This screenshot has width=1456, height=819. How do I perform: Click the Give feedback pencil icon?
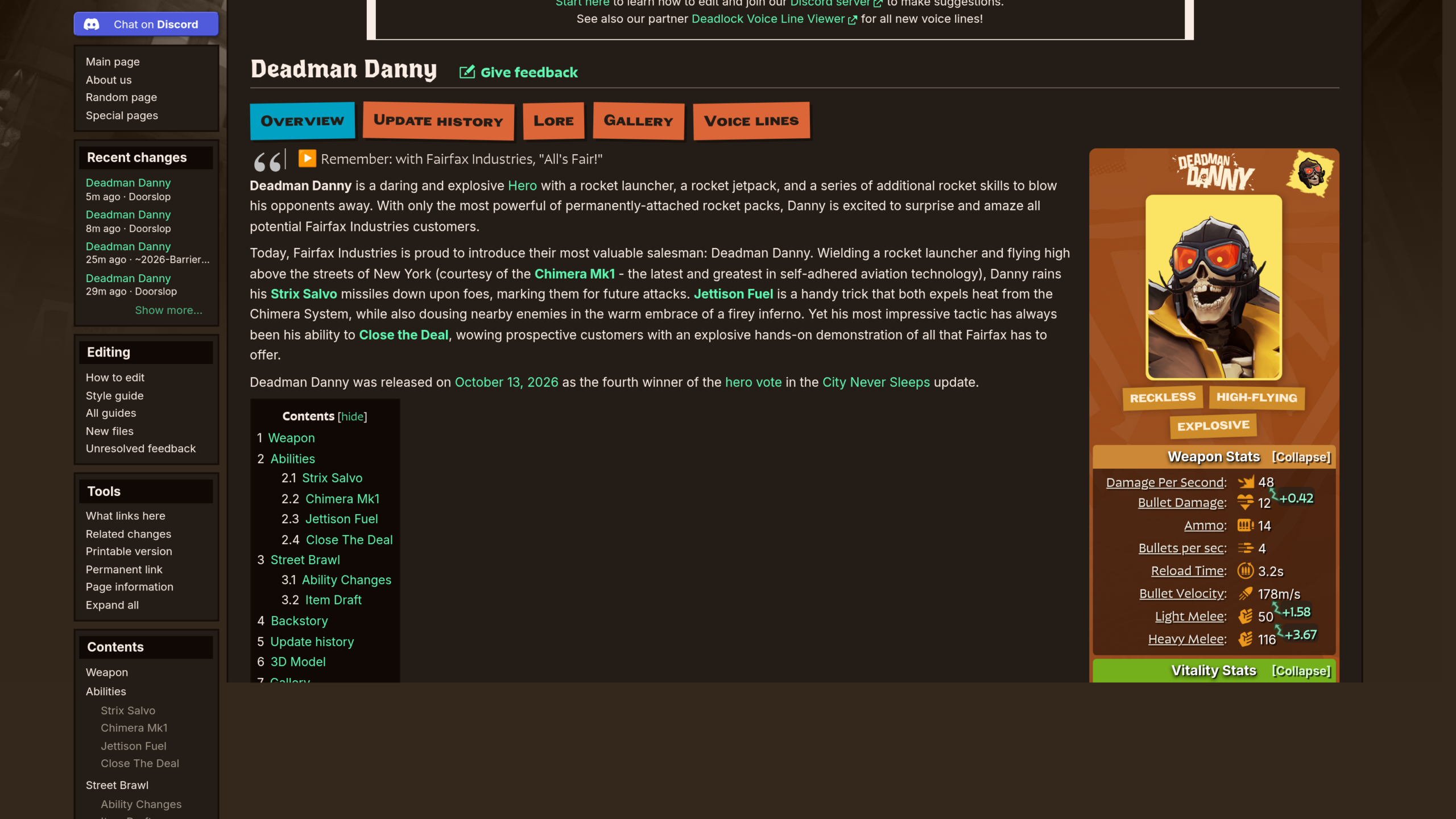pyautogui.click(x=467, y=72)
